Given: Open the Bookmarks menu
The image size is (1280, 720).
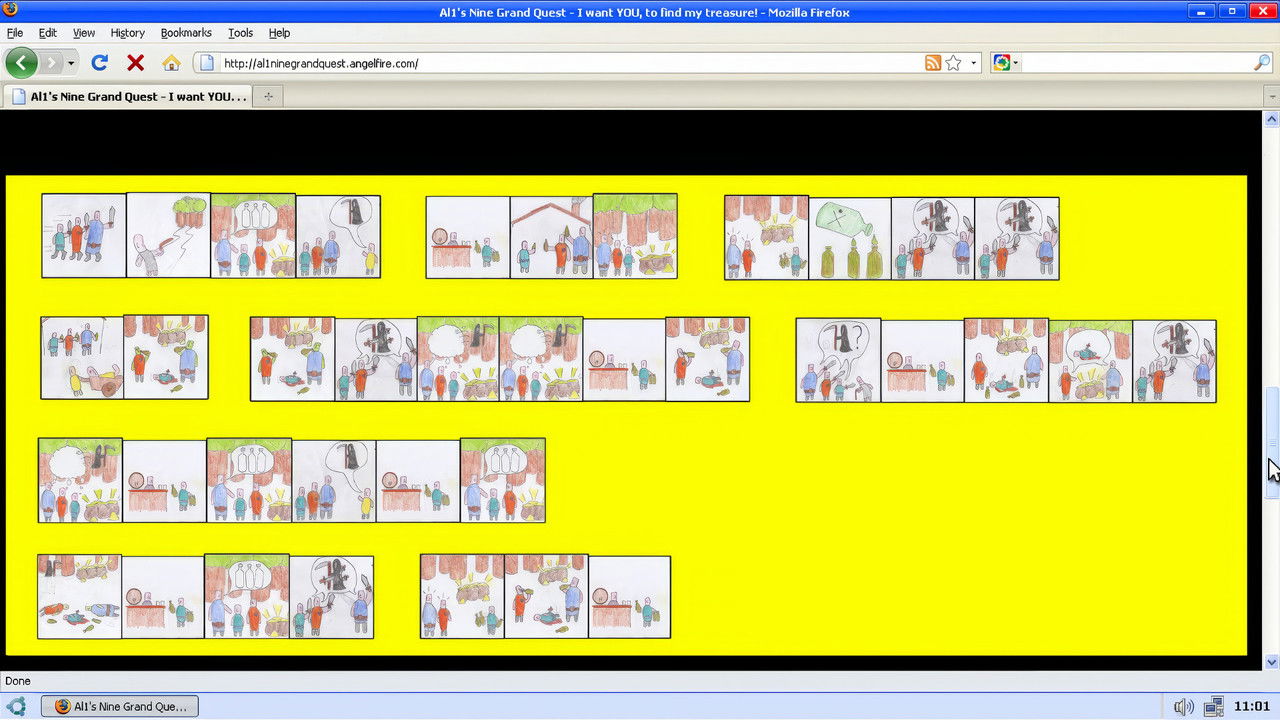Looking at the screenshot, I should point(186,33).
